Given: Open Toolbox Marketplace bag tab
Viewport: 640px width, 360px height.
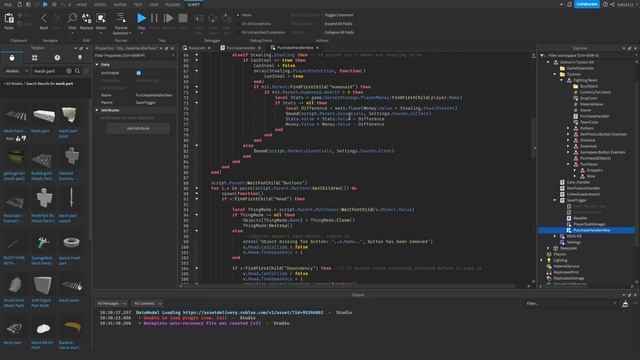Looking at the screenshot, I should [x=12, y=58].
